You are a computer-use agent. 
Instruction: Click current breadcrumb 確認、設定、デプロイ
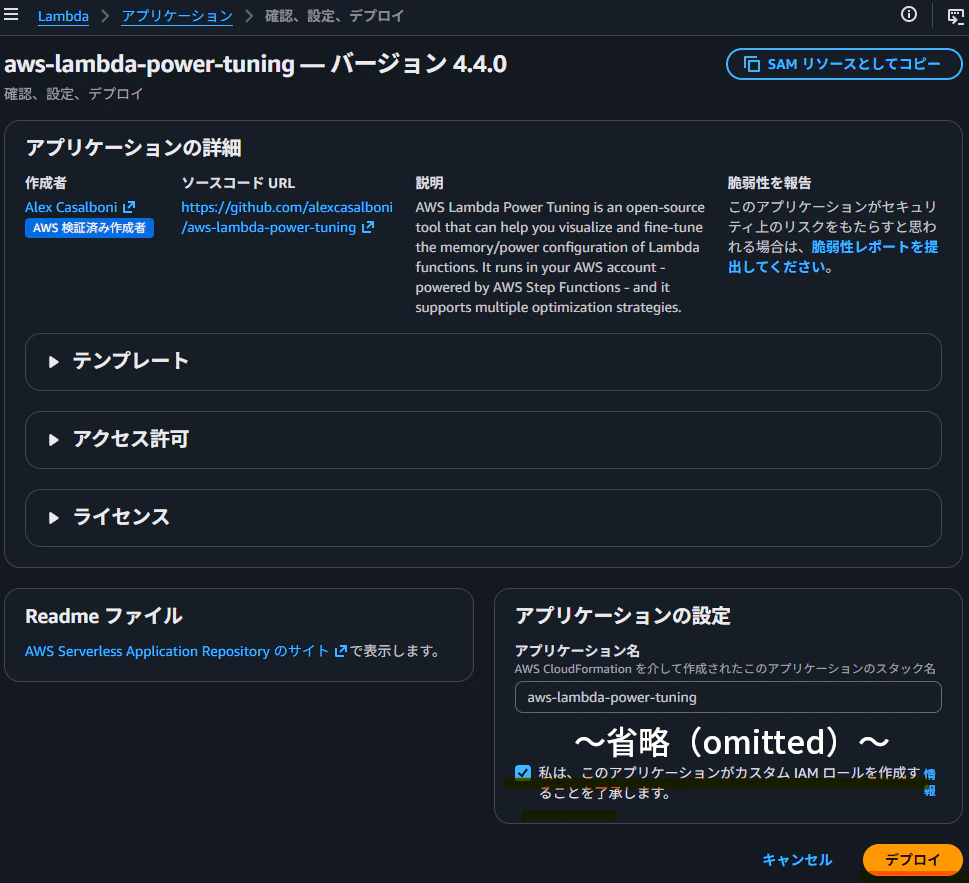334,16
